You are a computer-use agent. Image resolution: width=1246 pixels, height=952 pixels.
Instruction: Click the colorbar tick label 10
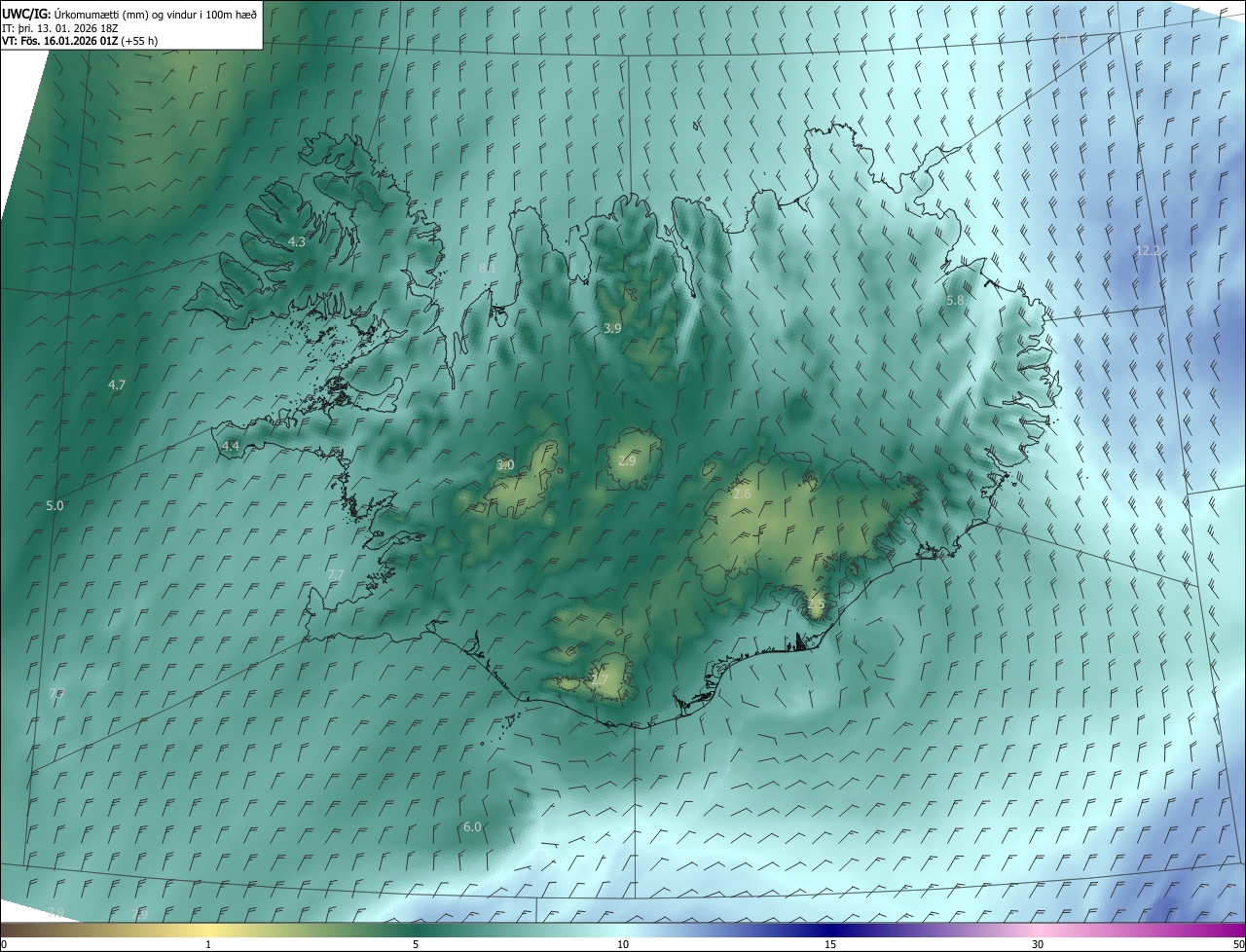coord(623,944)
